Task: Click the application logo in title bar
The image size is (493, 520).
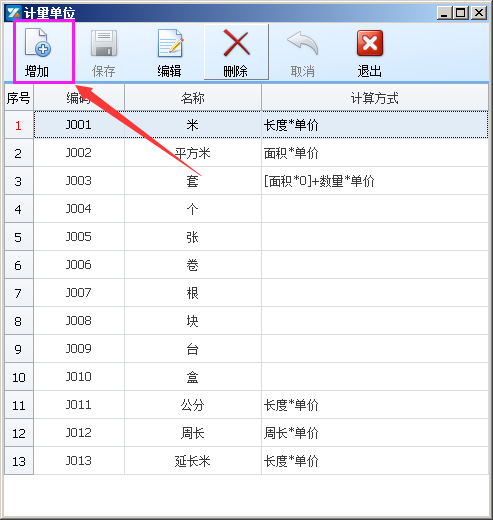Action: tap(14, 13)
